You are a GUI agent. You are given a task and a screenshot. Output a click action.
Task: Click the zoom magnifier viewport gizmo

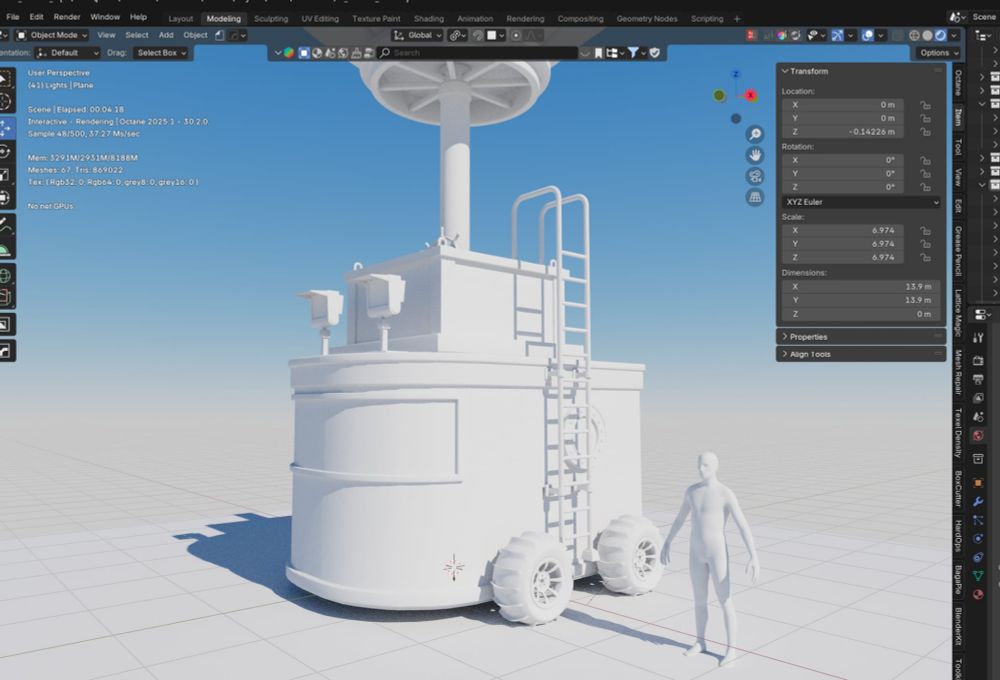click(755, 134)
